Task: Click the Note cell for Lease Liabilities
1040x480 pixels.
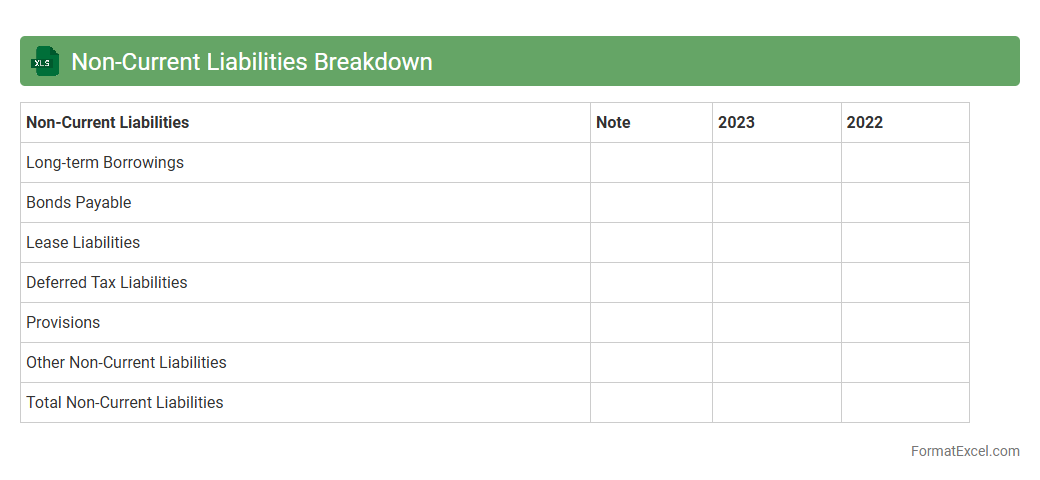Action: (x=651, y=243)
